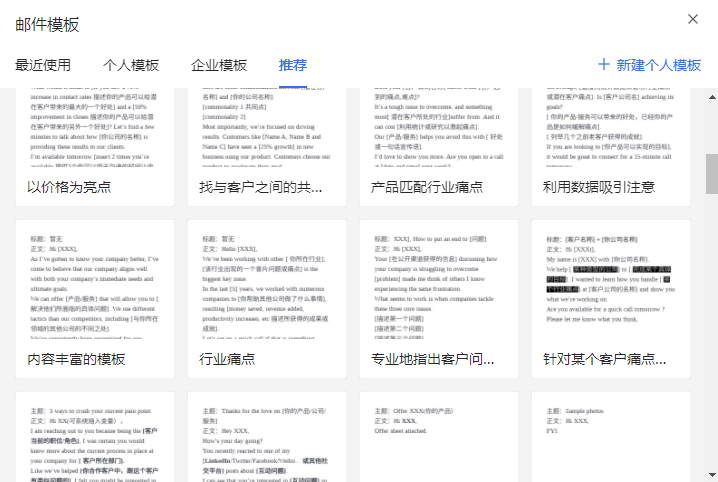Choose the 以价格为亮点 template card

click(x=95, y=146)
